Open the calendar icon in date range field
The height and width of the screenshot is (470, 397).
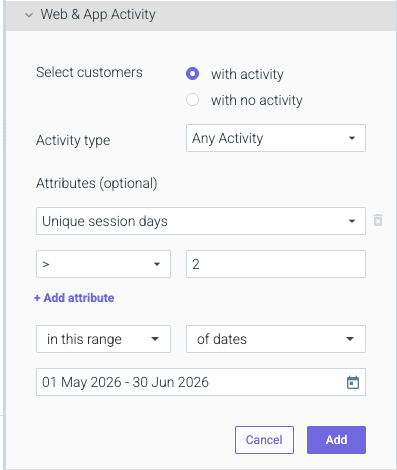tap(353, 382)
